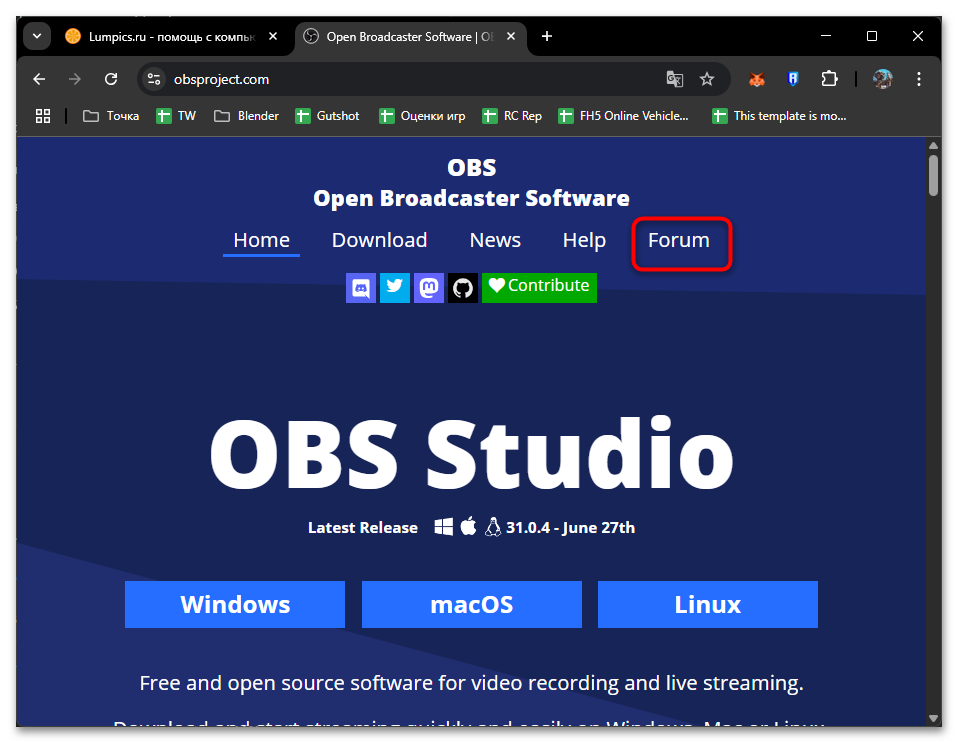958x743 pixels.
Task: Open the OBS Twitter icon
Action: point(395,288)
